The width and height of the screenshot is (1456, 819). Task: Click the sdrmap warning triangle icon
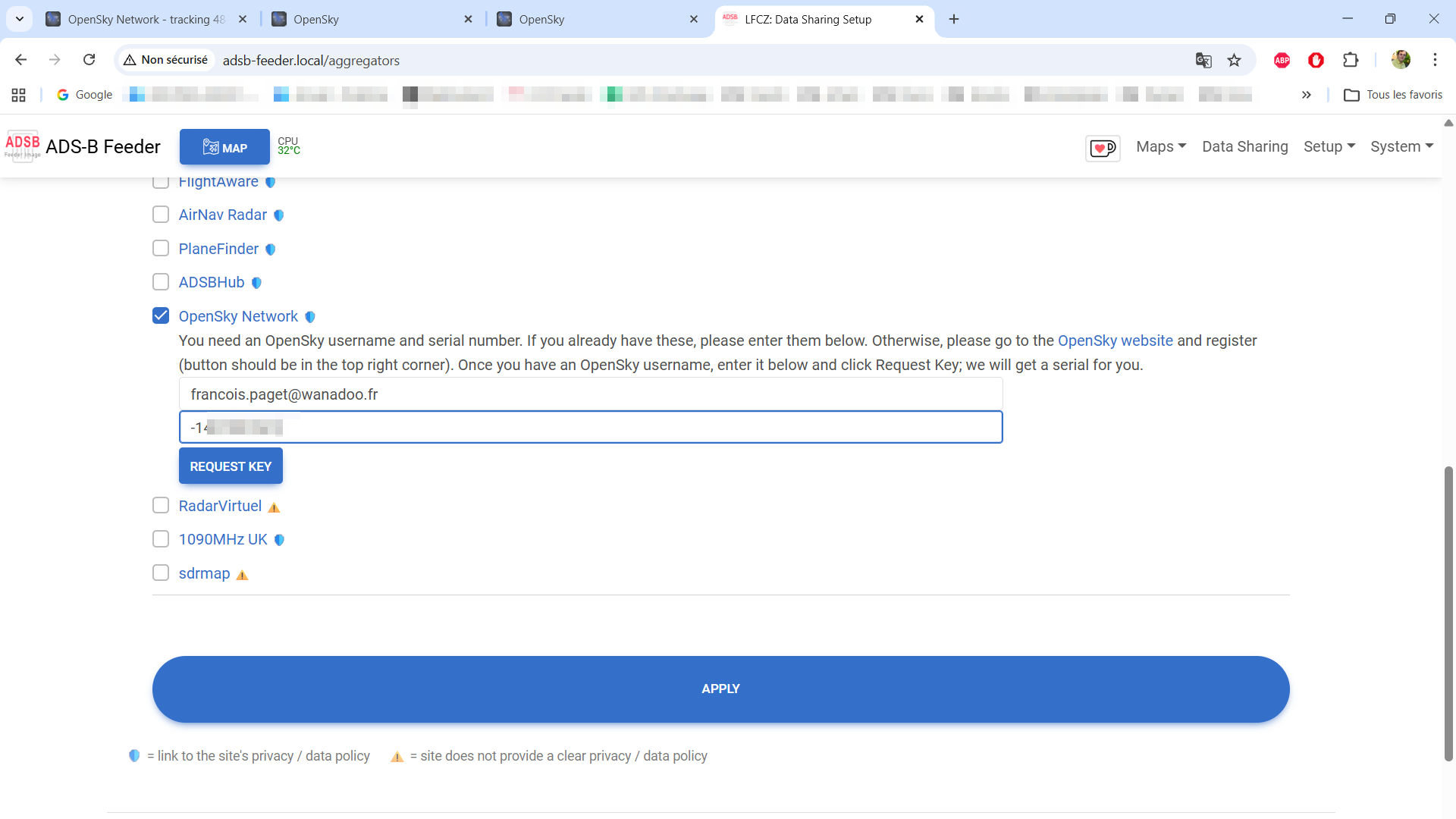click(243, 575)
